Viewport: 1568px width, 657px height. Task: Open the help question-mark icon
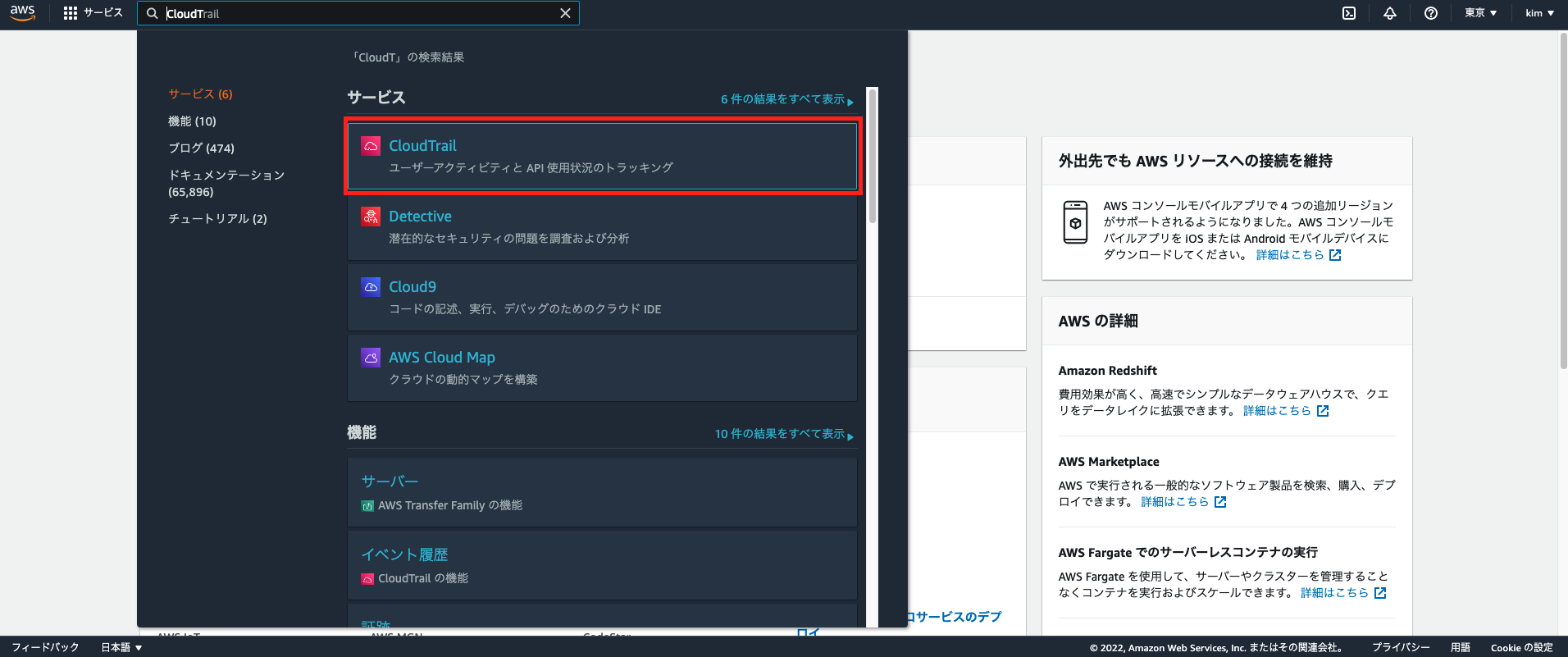[x=1431, y=13]
